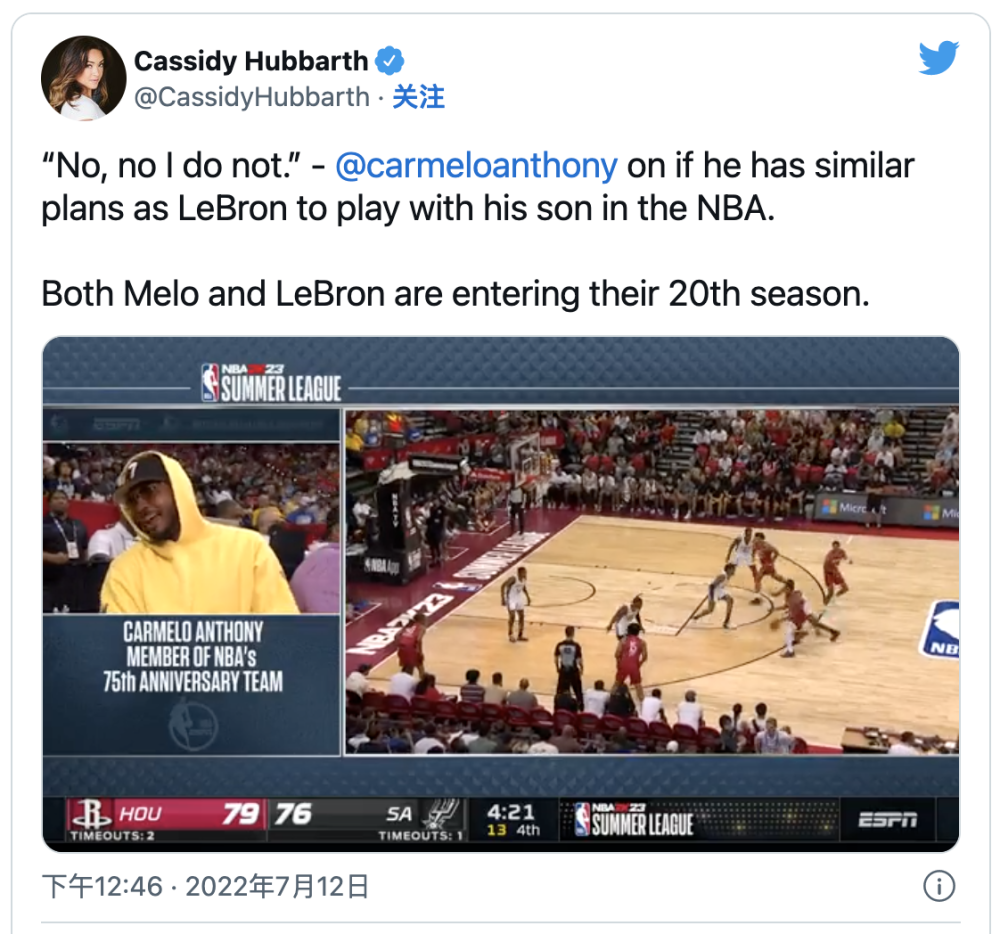Open the tweet info circle icon
The width and height of the screenshot is (1000, 934).
coord(939,886)
